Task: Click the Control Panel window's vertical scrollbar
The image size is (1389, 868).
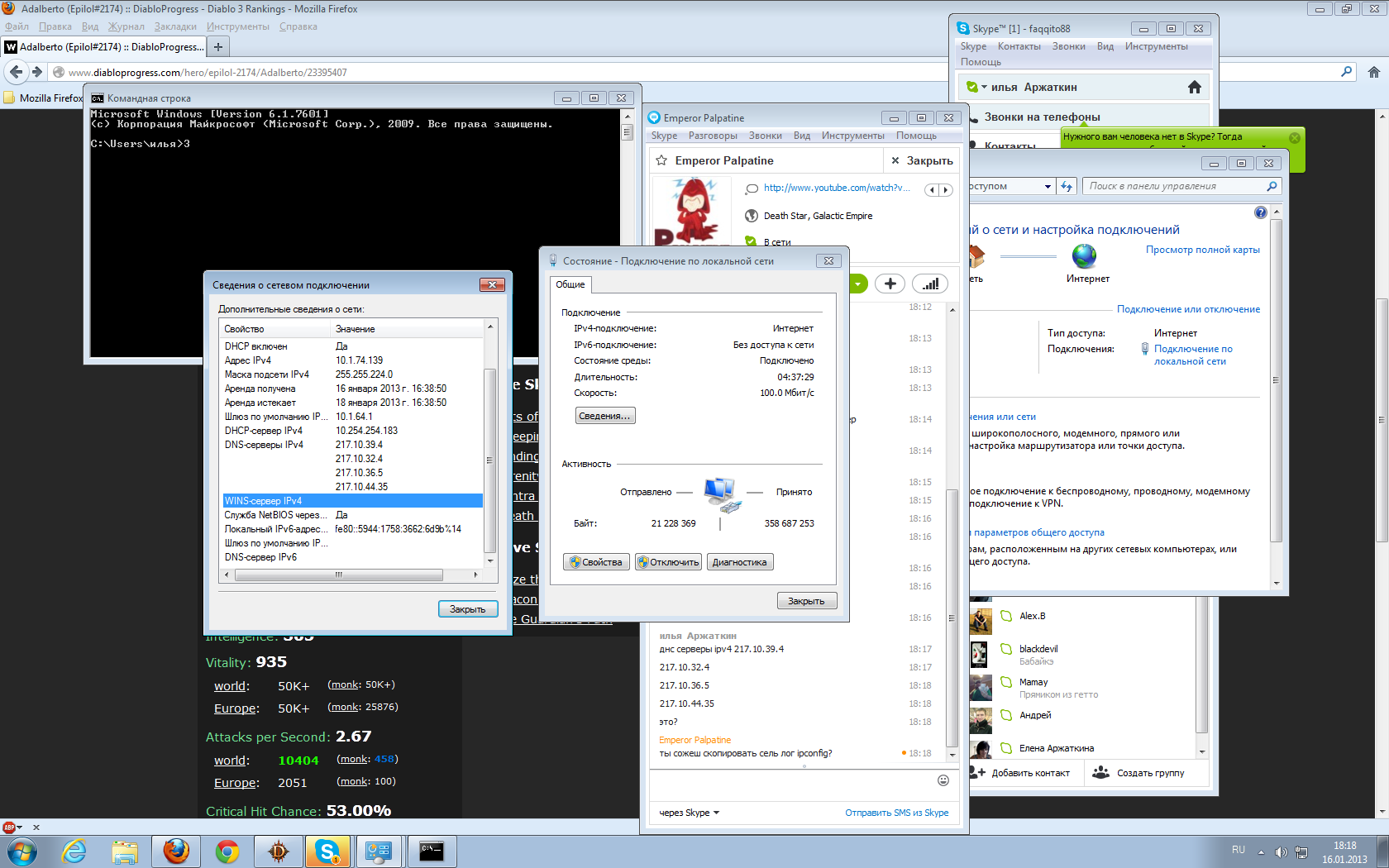Action: coord(1277,380)
